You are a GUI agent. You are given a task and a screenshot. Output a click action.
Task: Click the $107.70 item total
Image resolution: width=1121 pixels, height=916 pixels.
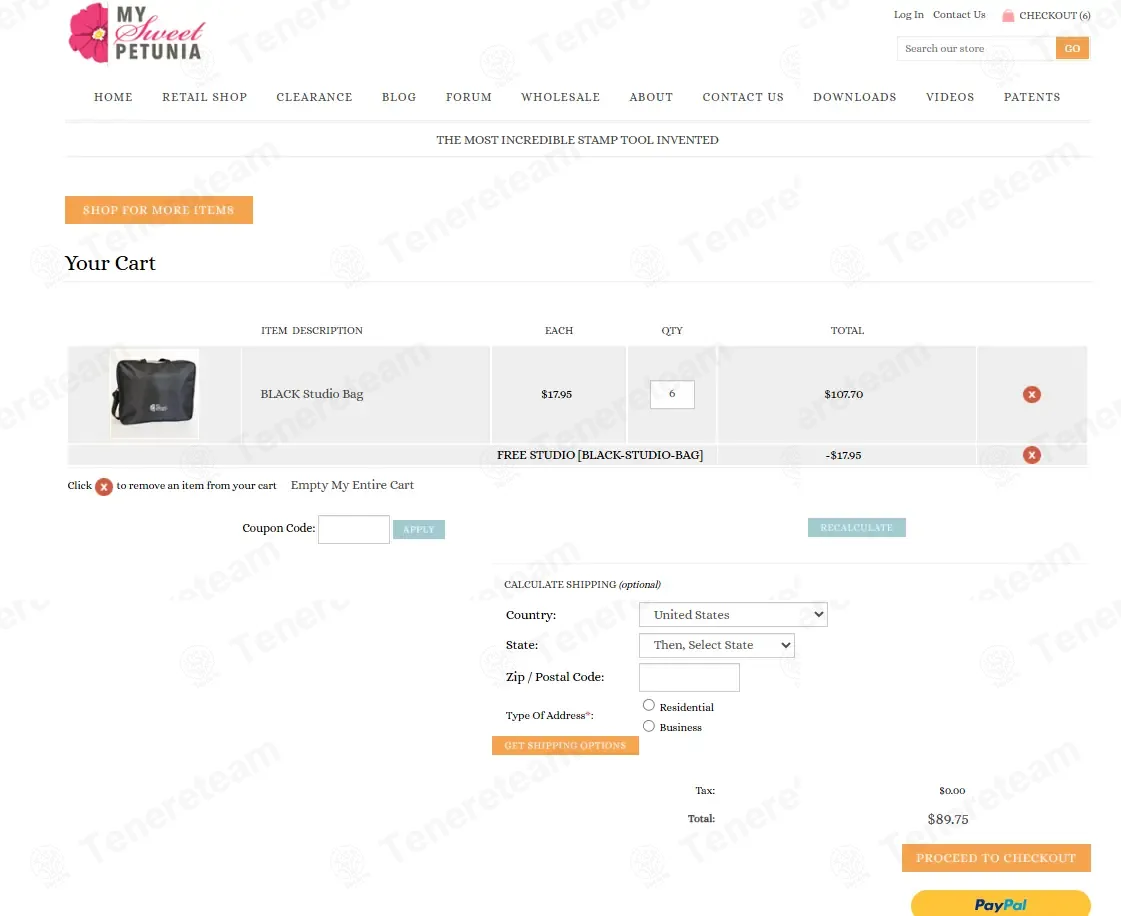(x=844, y=394)
